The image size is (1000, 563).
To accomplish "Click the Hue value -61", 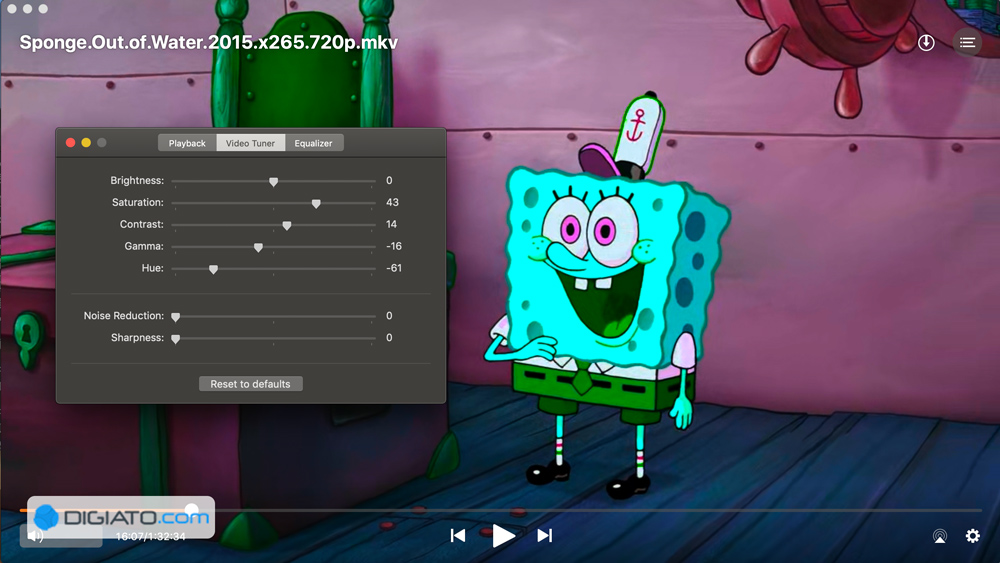I will [394, 268].
